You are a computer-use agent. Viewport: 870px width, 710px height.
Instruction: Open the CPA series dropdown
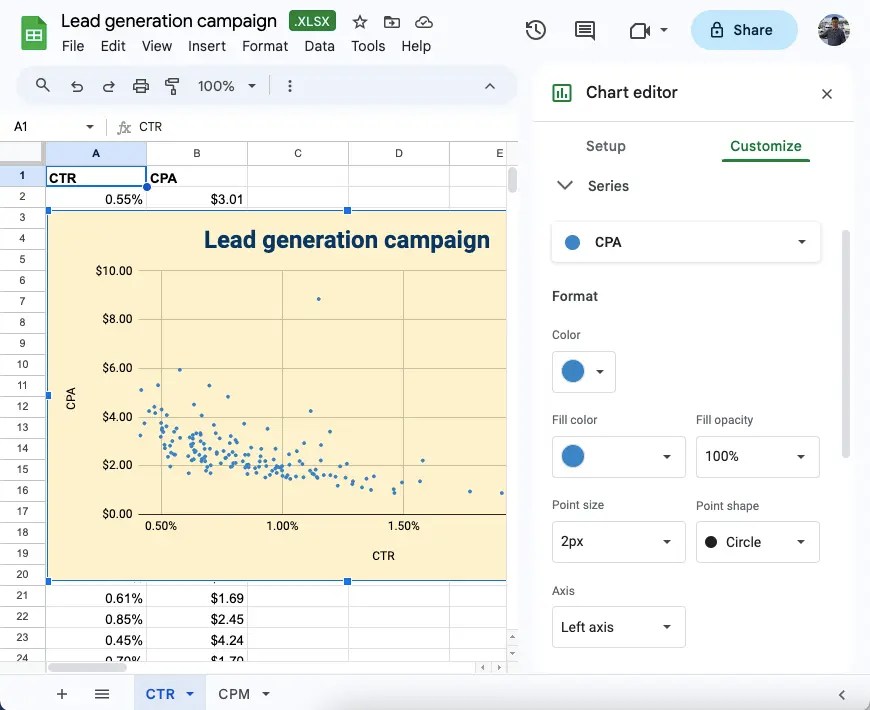click(685, 241)
